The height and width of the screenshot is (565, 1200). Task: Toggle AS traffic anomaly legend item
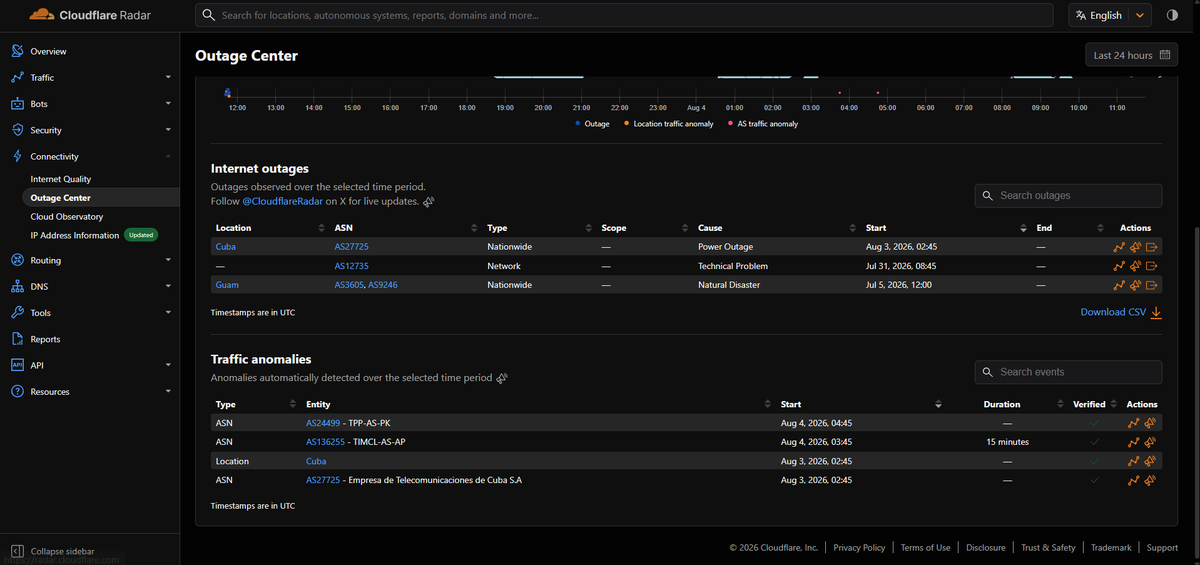pyautogui.click(x=763, y=124)
